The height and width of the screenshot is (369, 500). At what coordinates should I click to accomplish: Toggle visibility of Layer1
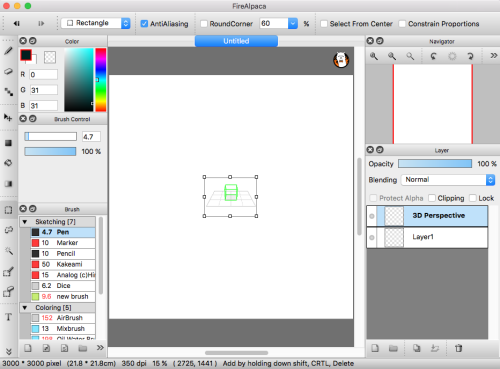tap(372, 237)
